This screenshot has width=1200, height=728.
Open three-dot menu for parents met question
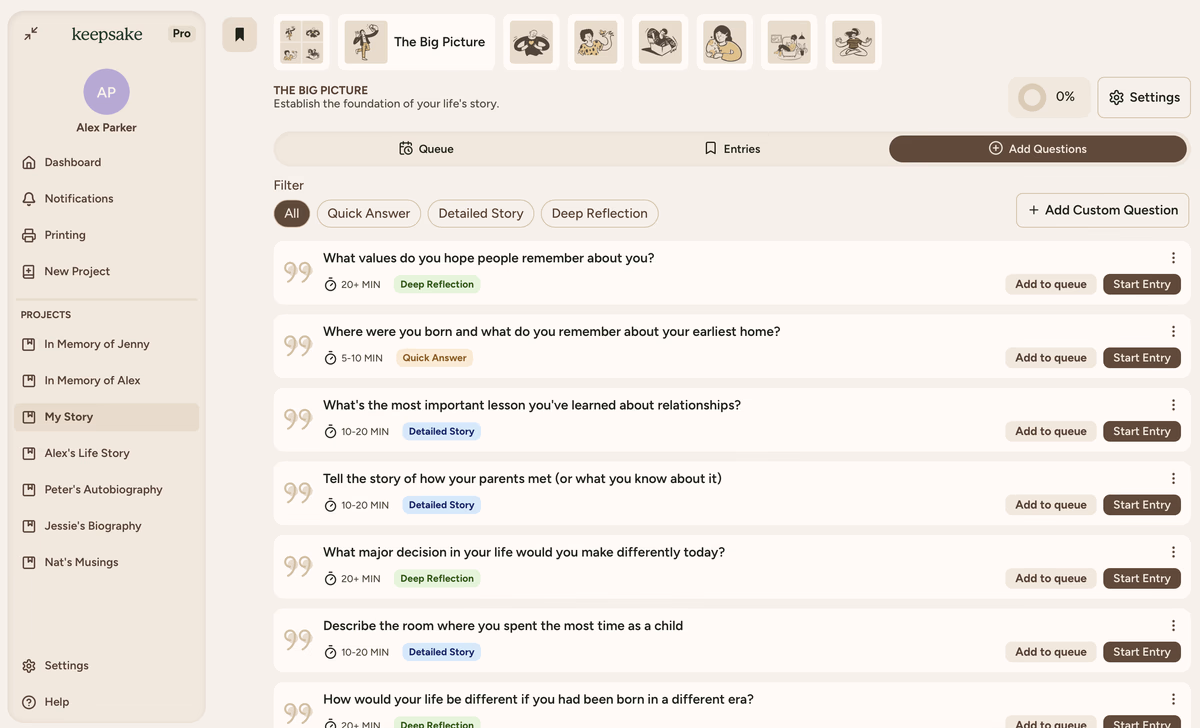1173,479
